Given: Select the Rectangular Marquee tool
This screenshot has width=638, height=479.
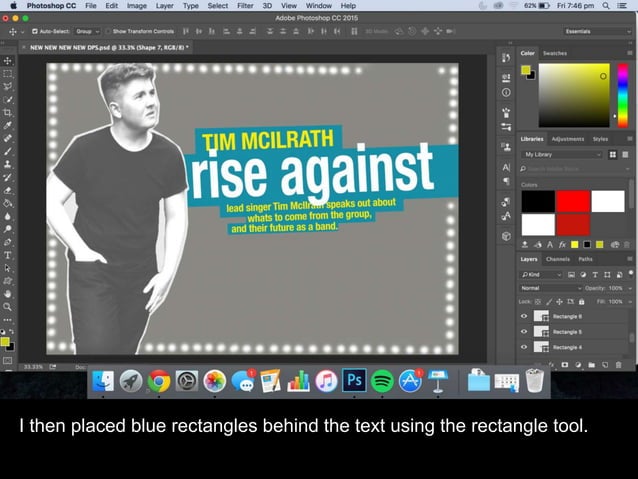Looking at the screenshot, I should [x=7, y=73].
